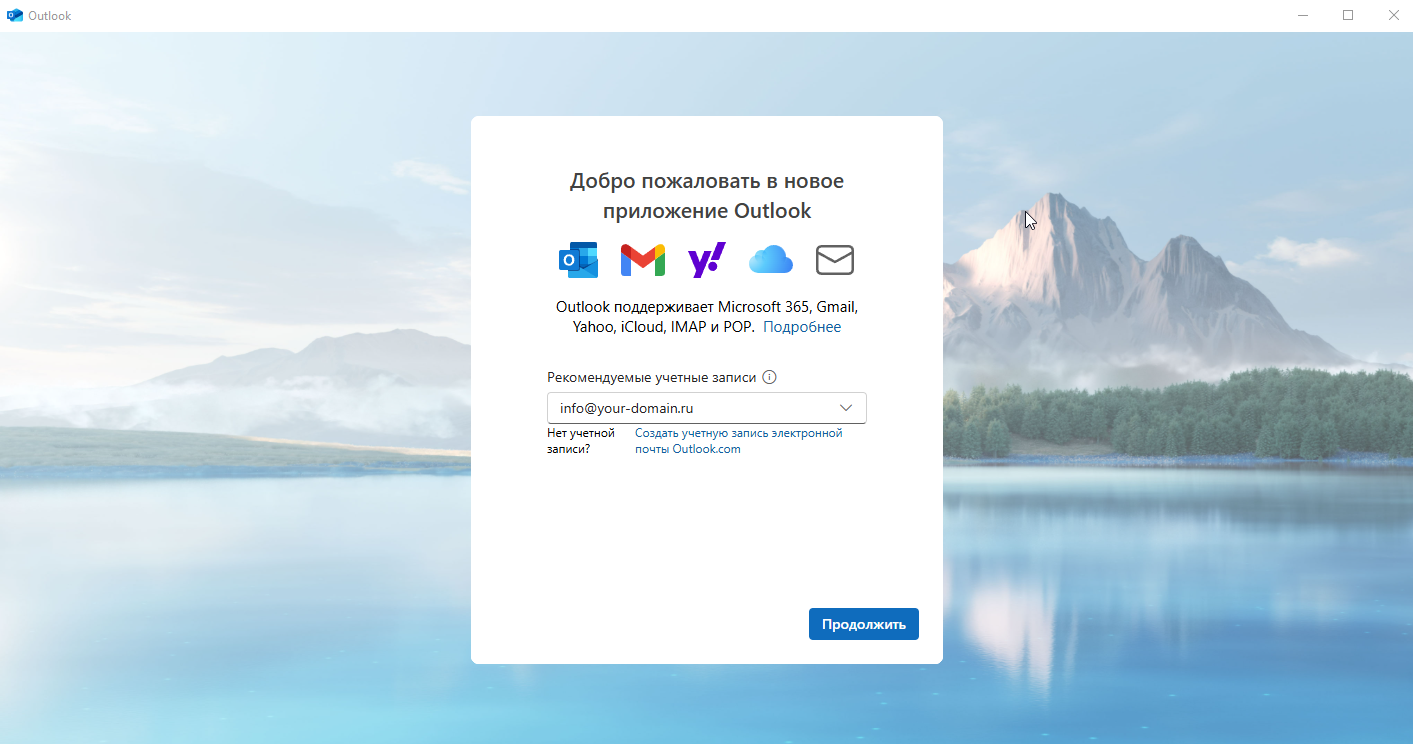This screenshot has height=744, width=1413.
Task: Click the info@your-domain.ru email field
Action: (707, 408)
